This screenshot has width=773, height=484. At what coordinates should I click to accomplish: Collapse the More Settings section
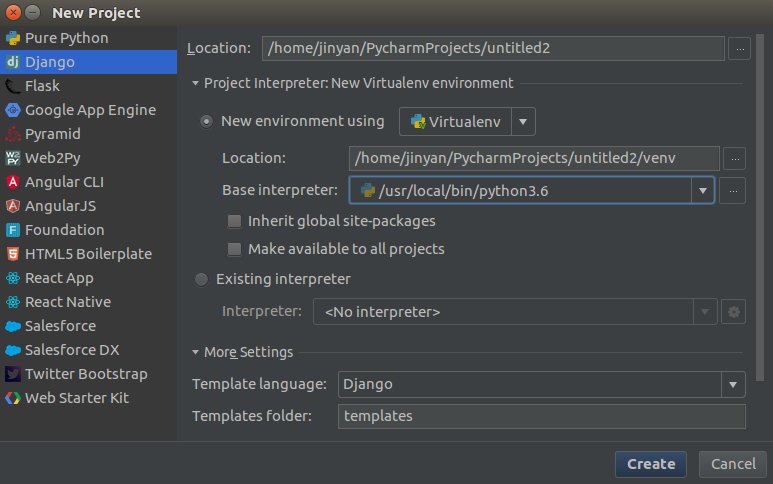click(x=196, y=352)
